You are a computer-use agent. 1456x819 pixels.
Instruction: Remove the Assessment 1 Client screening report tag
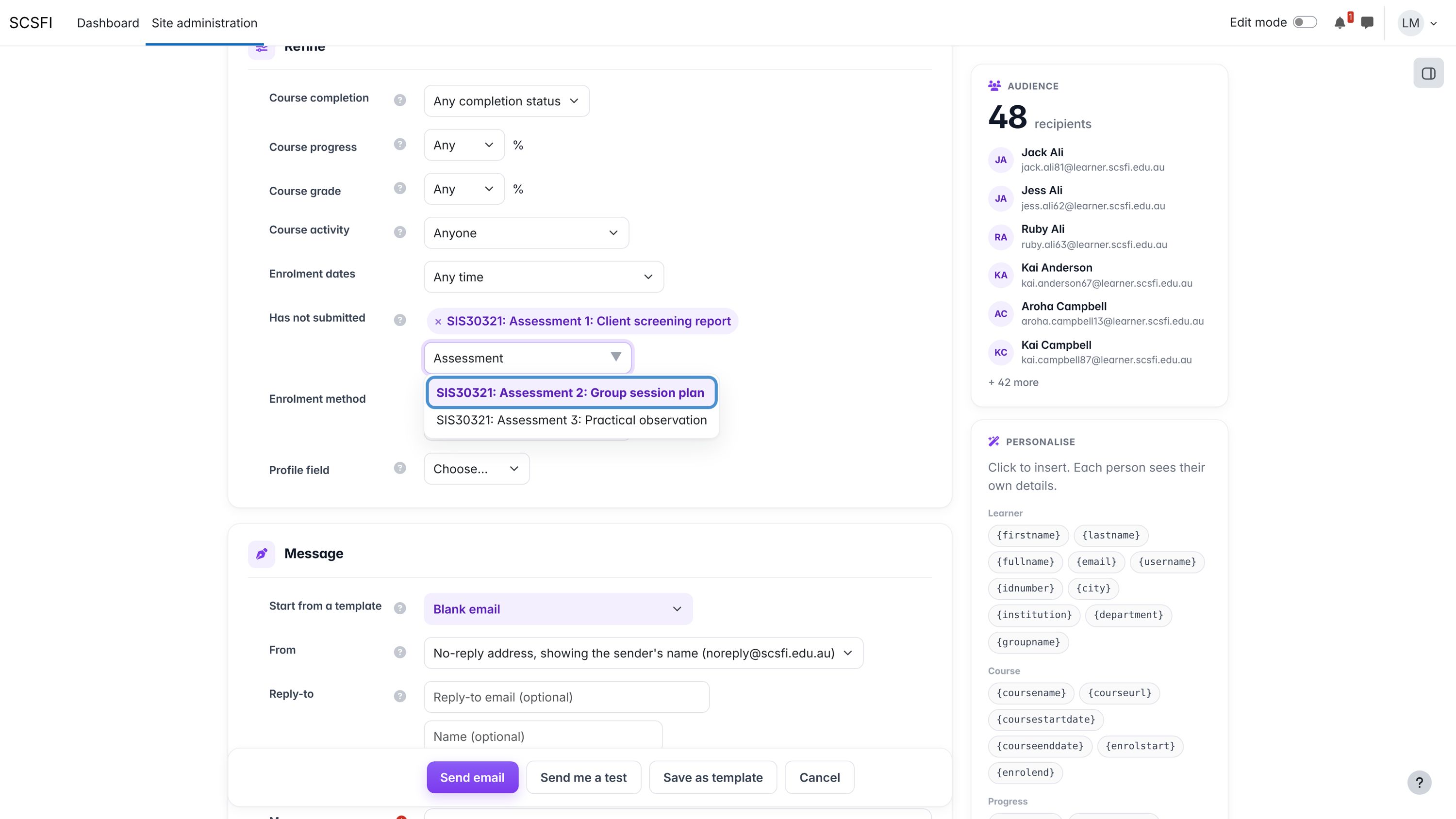coord(438,322)
